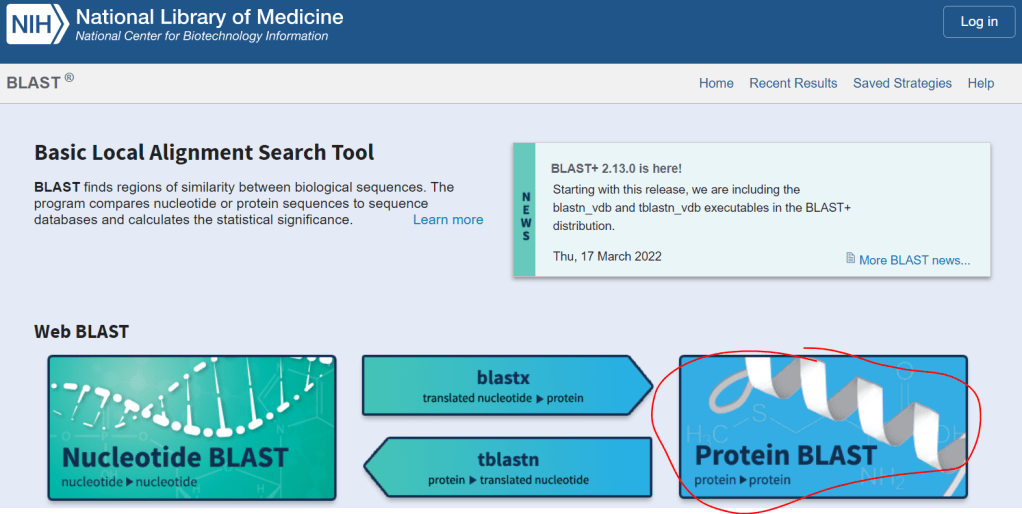Screen dimensions: 1022x514
Task: Click the news date Thu, 17 March 2022
Action: (x=607, y=256)
